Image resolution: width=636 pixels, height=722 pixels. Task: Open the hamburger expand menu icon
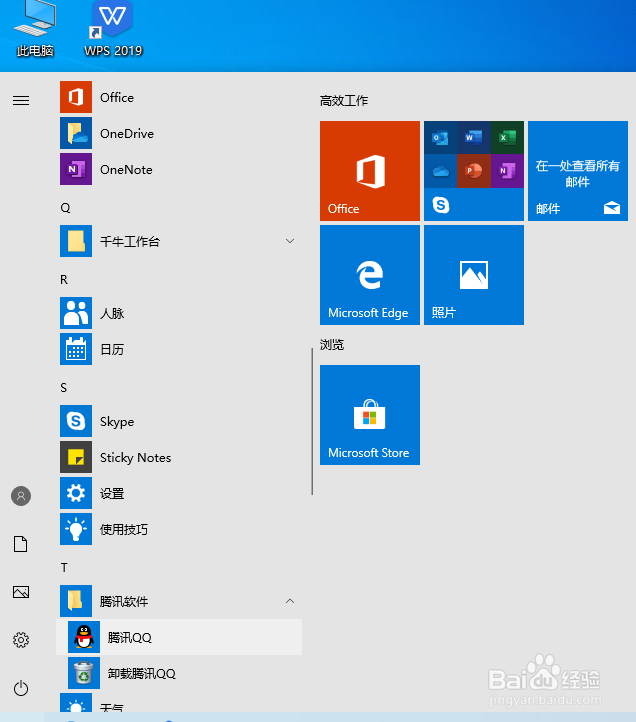(x=21, y=100)
